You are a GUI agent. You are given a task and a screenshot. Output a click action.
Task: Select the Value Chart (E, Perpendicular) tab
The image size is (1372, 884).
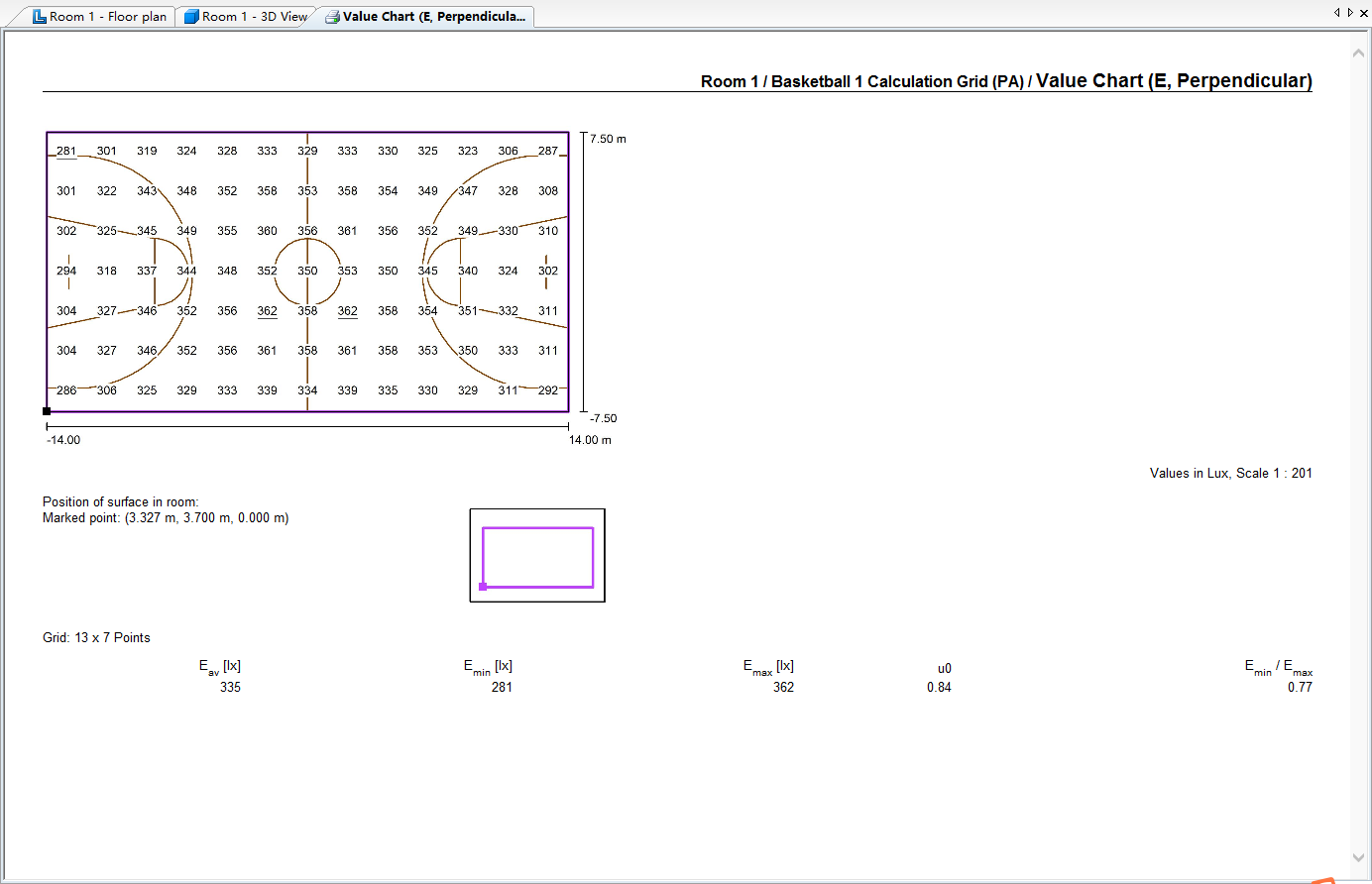433,17
